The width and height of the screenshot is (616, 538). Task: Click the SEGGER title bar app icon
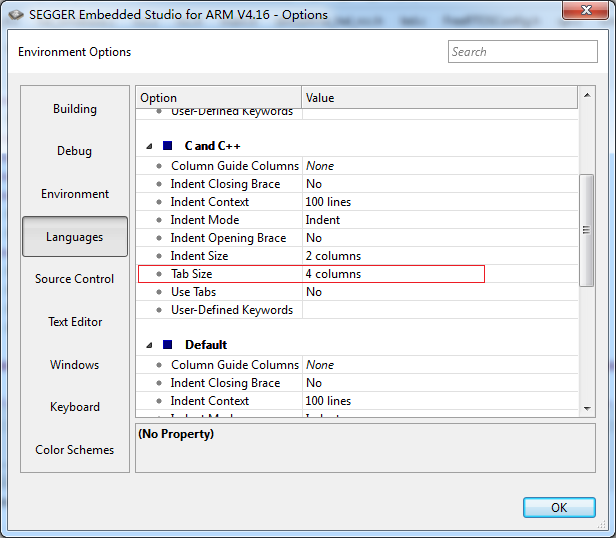pyautogui.click(x=16, y=15)
